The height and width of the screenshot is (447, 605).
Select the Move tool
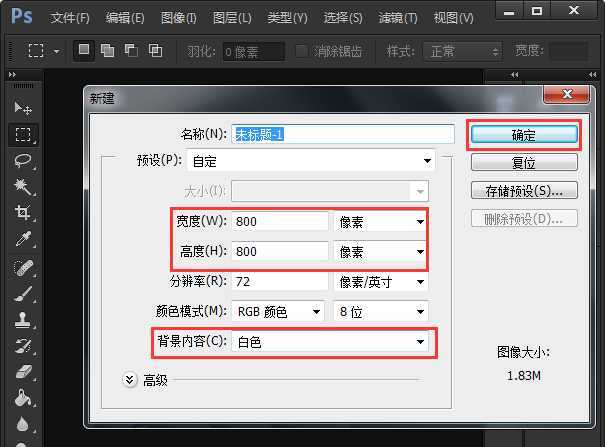tap(23, 108)
